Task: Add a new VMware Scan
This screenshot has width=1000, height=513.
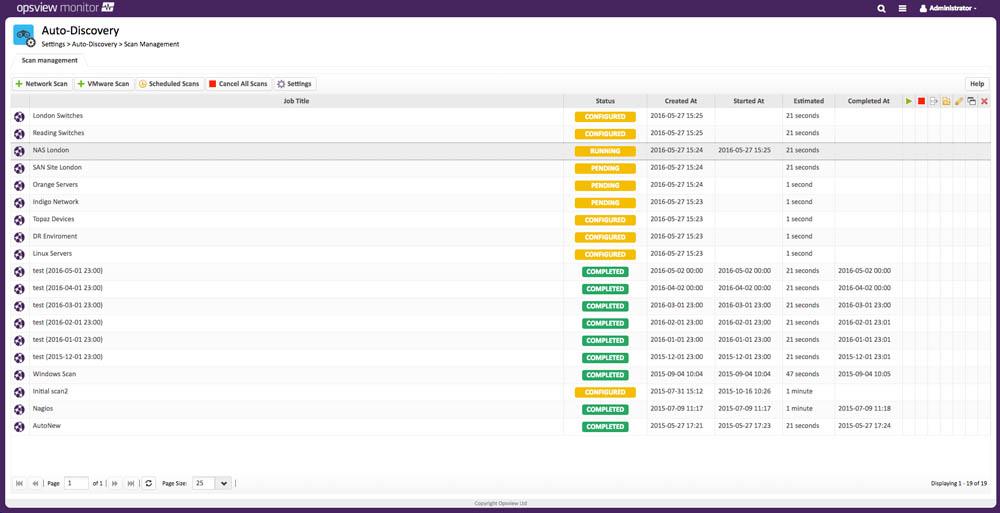Action: [x=104, y=84]
